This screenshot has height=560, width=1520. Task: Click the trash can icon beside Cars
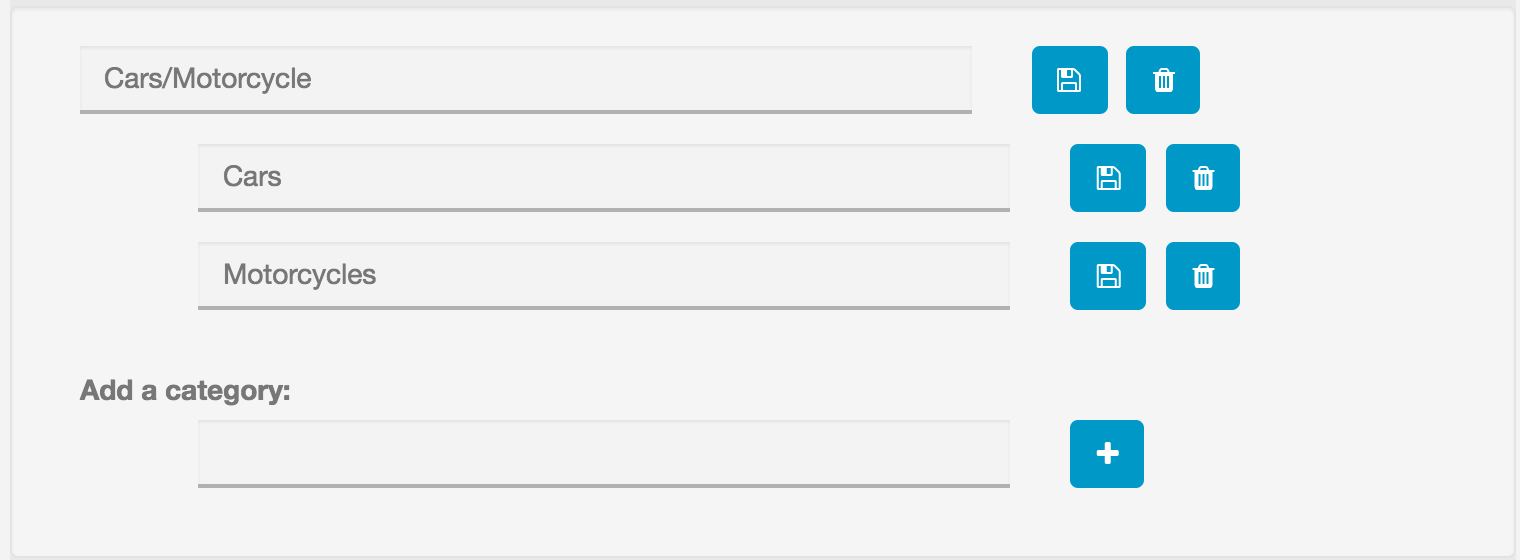coord(1202,178)
